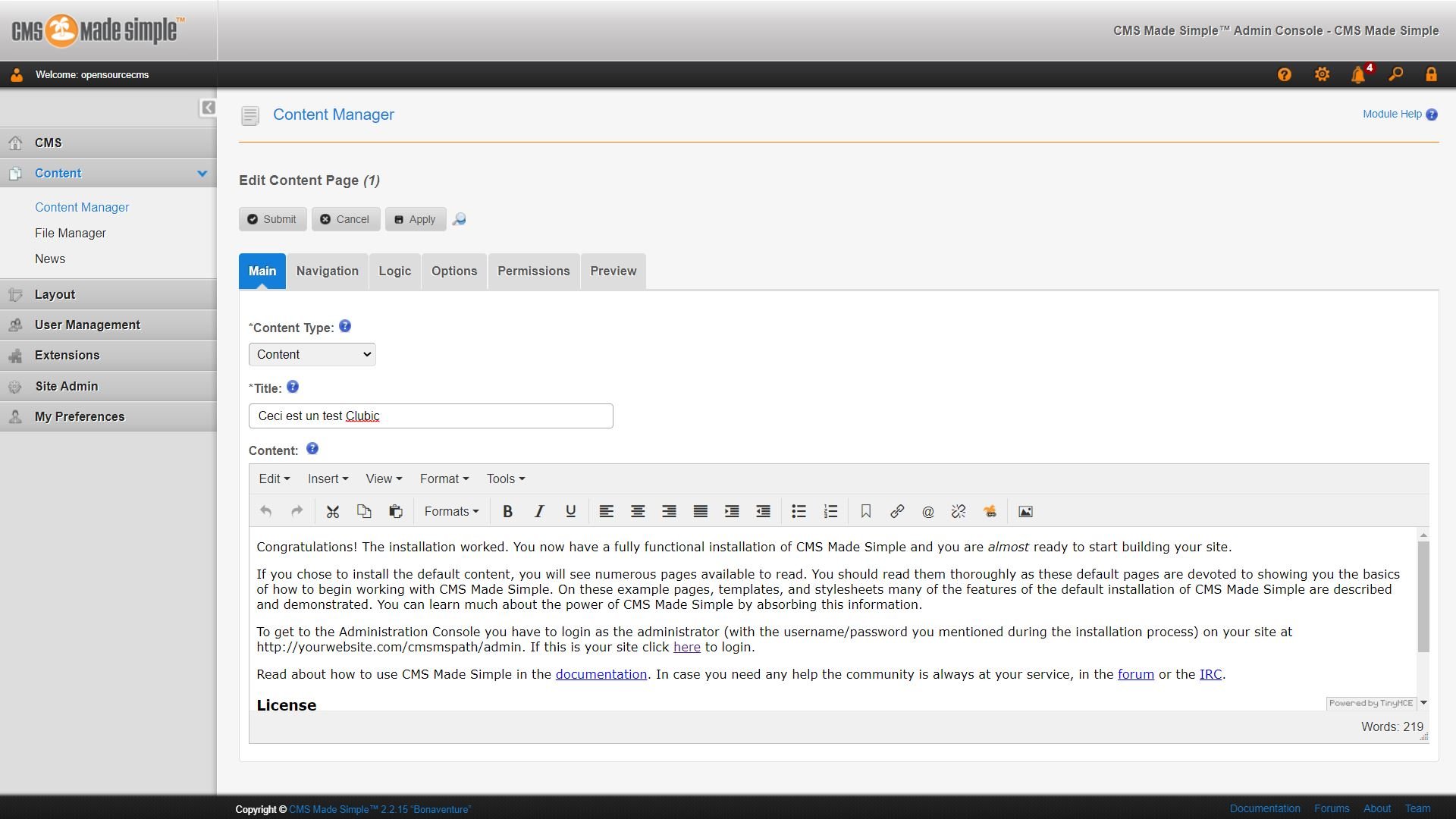Insert mailto link with @ icon
This screenshot has height=819, width=1456.
(x=927, y=512)
